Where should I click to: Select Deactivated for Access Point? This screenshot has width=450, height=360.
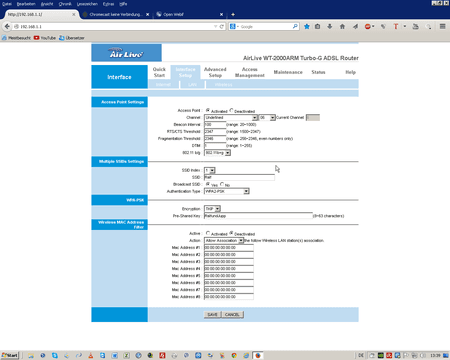(x=231, y=110)
